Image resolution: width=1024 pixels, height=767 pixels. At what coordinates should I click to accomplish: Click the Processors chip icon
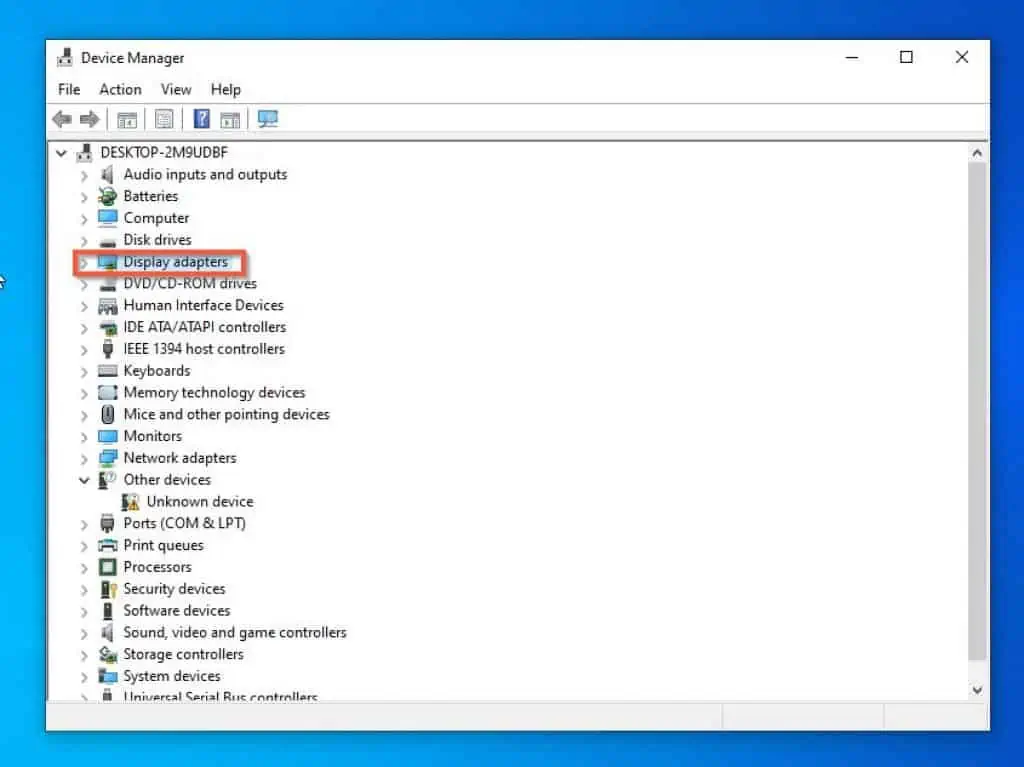108,567
